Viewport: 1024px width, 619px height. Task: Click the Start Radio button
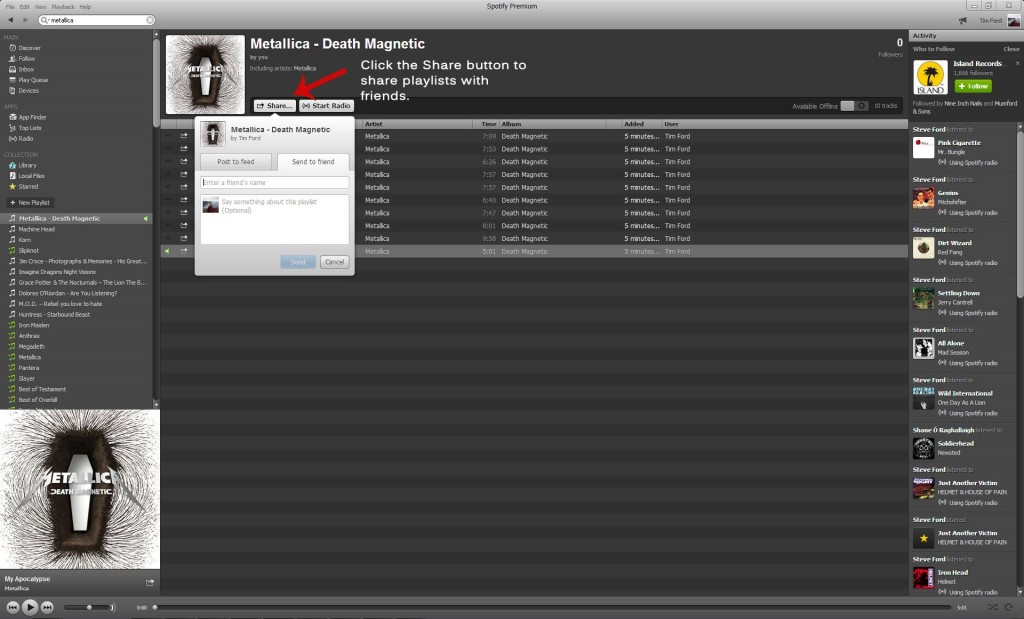(326, 106)
